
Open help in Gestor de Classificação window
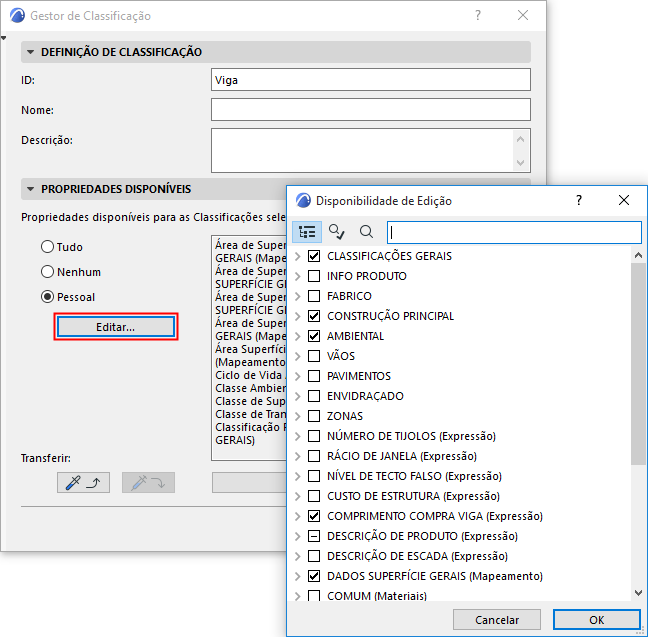(x=478, y=15)
